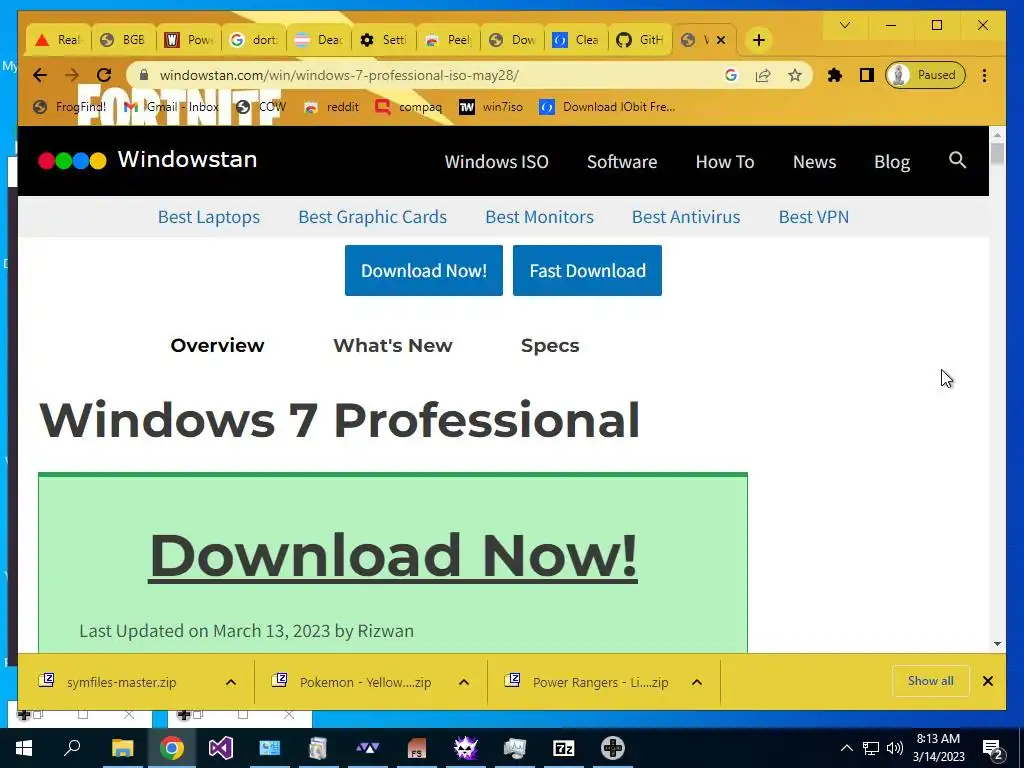Open the Best Antivirus link
The height and width of the screenshot is (768, 1024).
(x=686, y=217)
